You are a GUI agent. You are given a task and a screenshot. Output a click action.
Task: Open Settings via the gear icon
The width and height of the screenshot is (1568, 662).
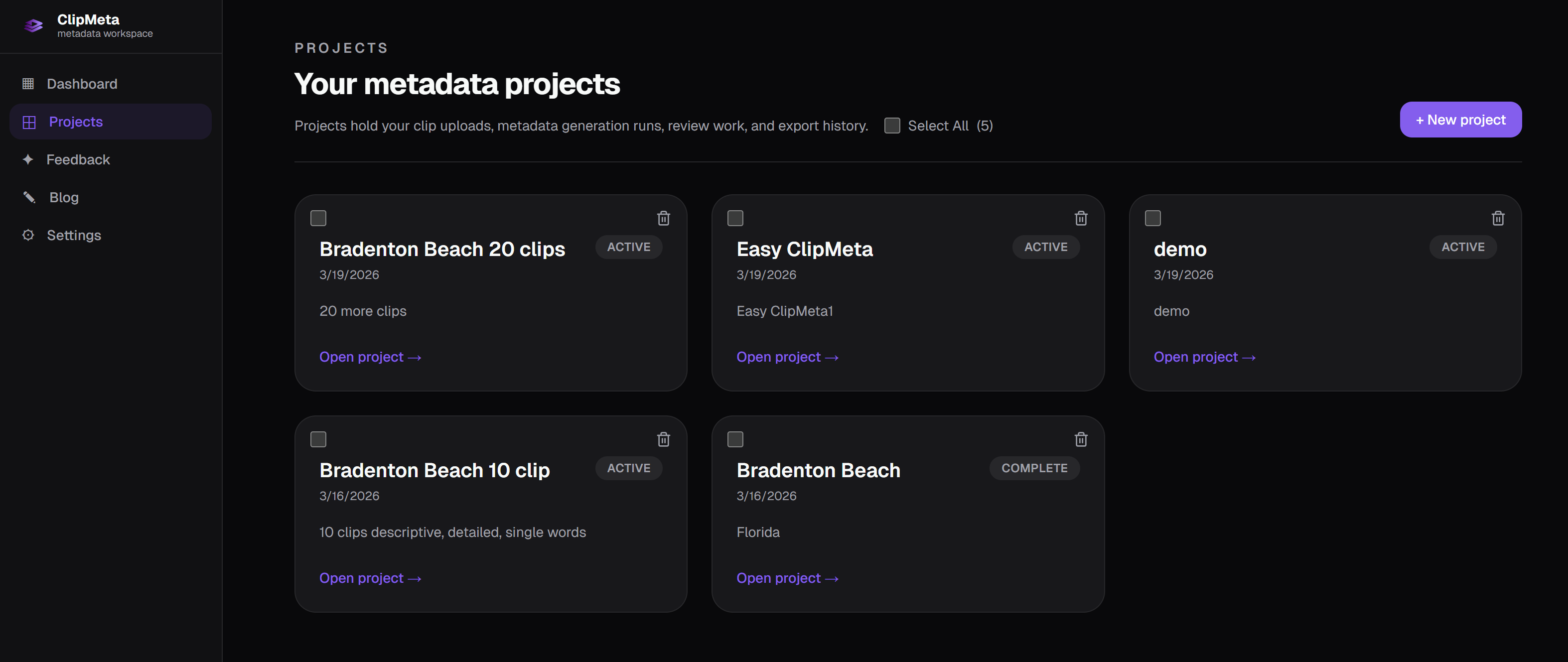pos(28,235)
